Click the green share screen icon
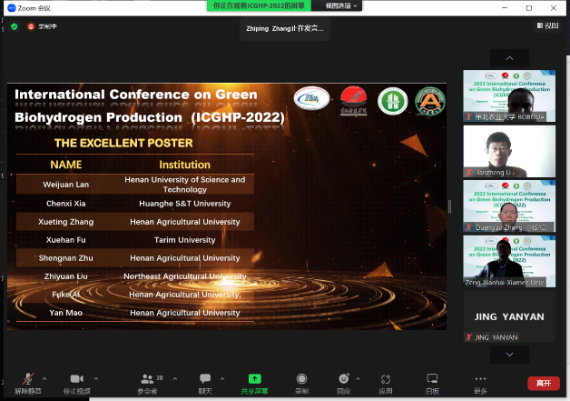Viewport: 570px width, 401px height. tap(254, 378)
